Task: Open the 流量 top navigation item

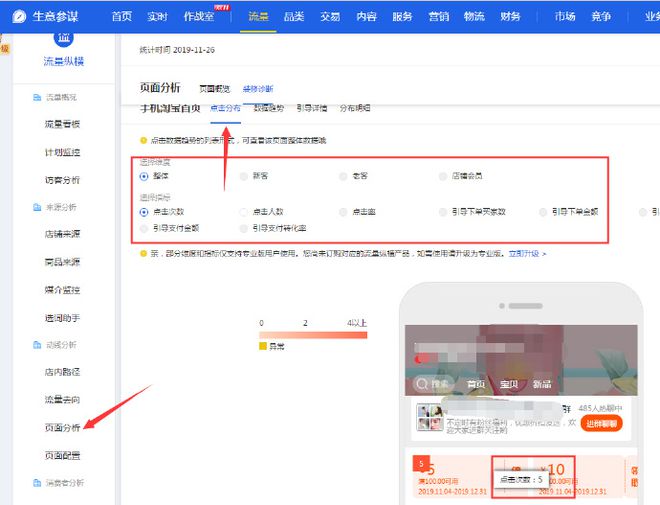Action: coord(258,17)
